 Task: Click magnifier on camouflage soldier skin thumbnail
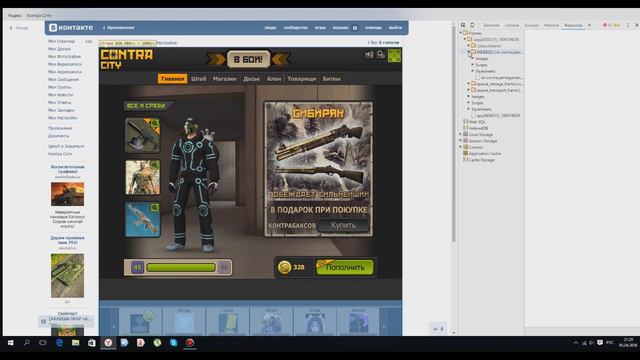[x=155, y=164]
